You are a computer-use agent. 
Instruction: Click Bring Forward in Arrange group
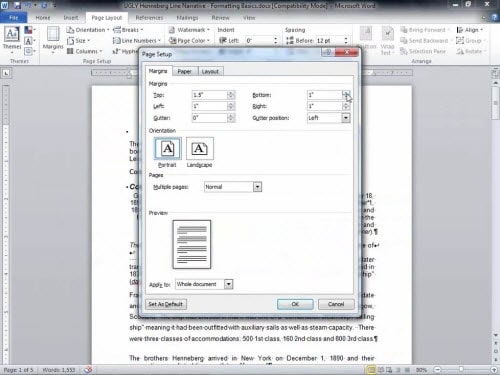click(424, 30)
